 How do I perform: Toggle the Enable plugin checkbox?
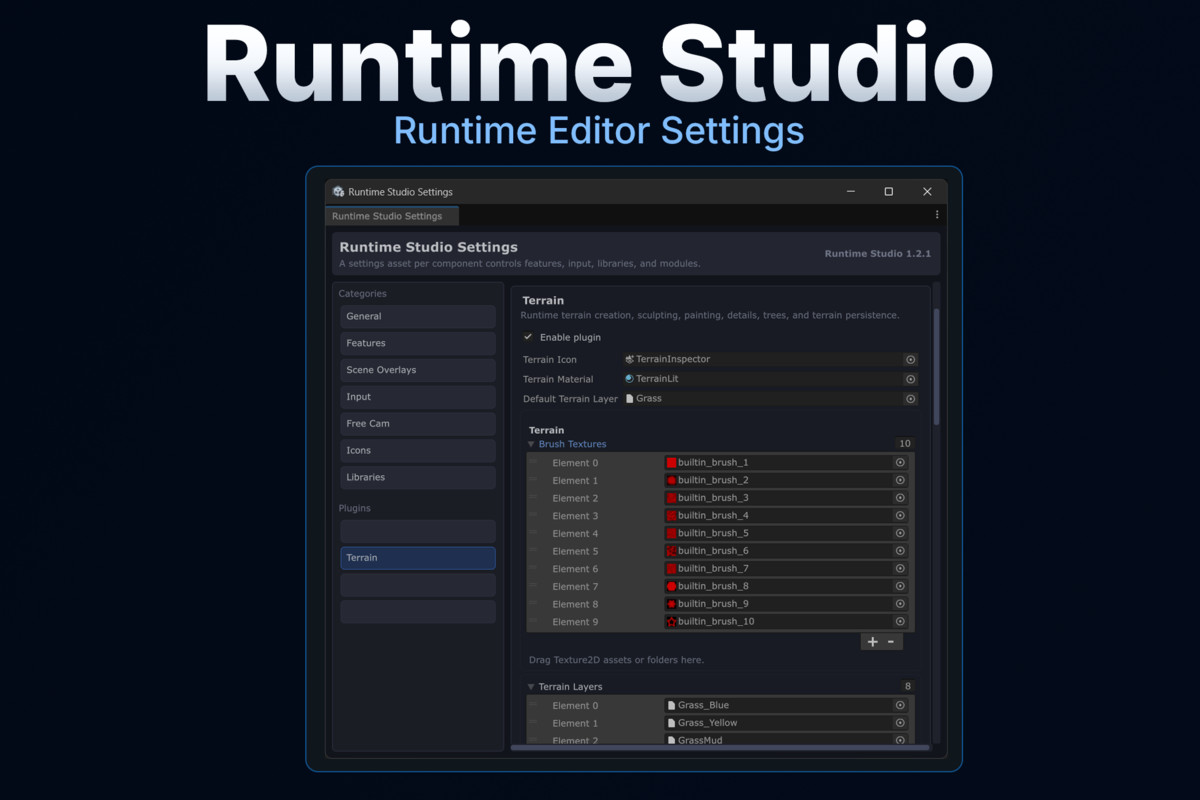click(x=528, y=337)
